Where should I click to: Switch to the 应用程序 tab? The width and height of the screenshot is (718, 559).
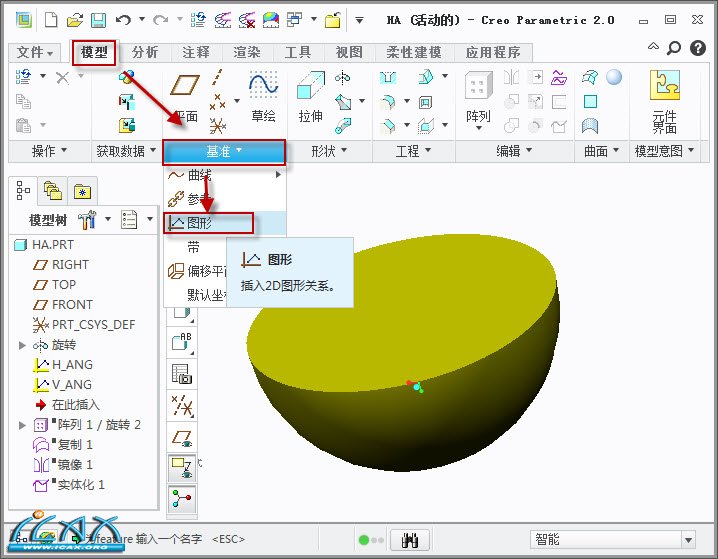493,53
